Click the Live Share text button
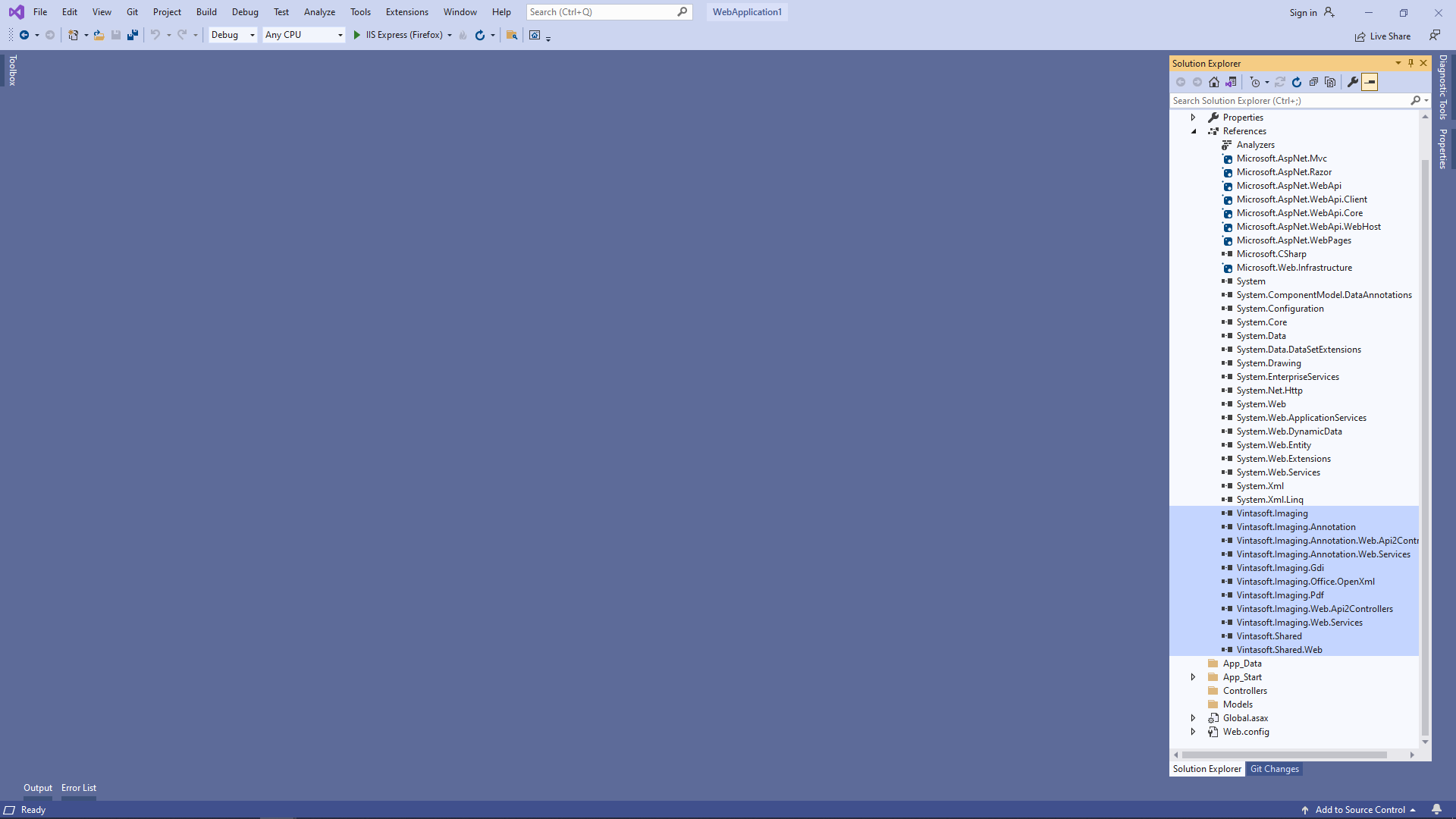Screen dimensions: 1456x819 click(1390, 36)
